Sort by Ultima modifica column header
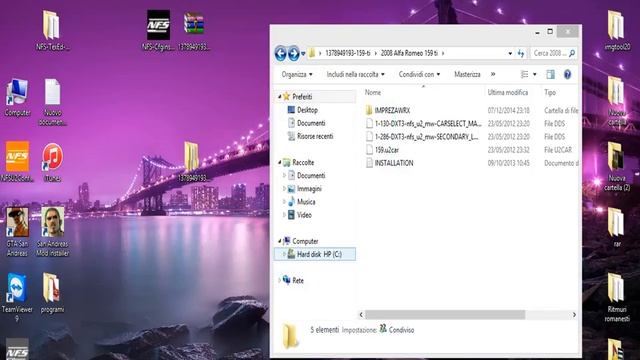640x360 pixels. [x=508, y=93]
